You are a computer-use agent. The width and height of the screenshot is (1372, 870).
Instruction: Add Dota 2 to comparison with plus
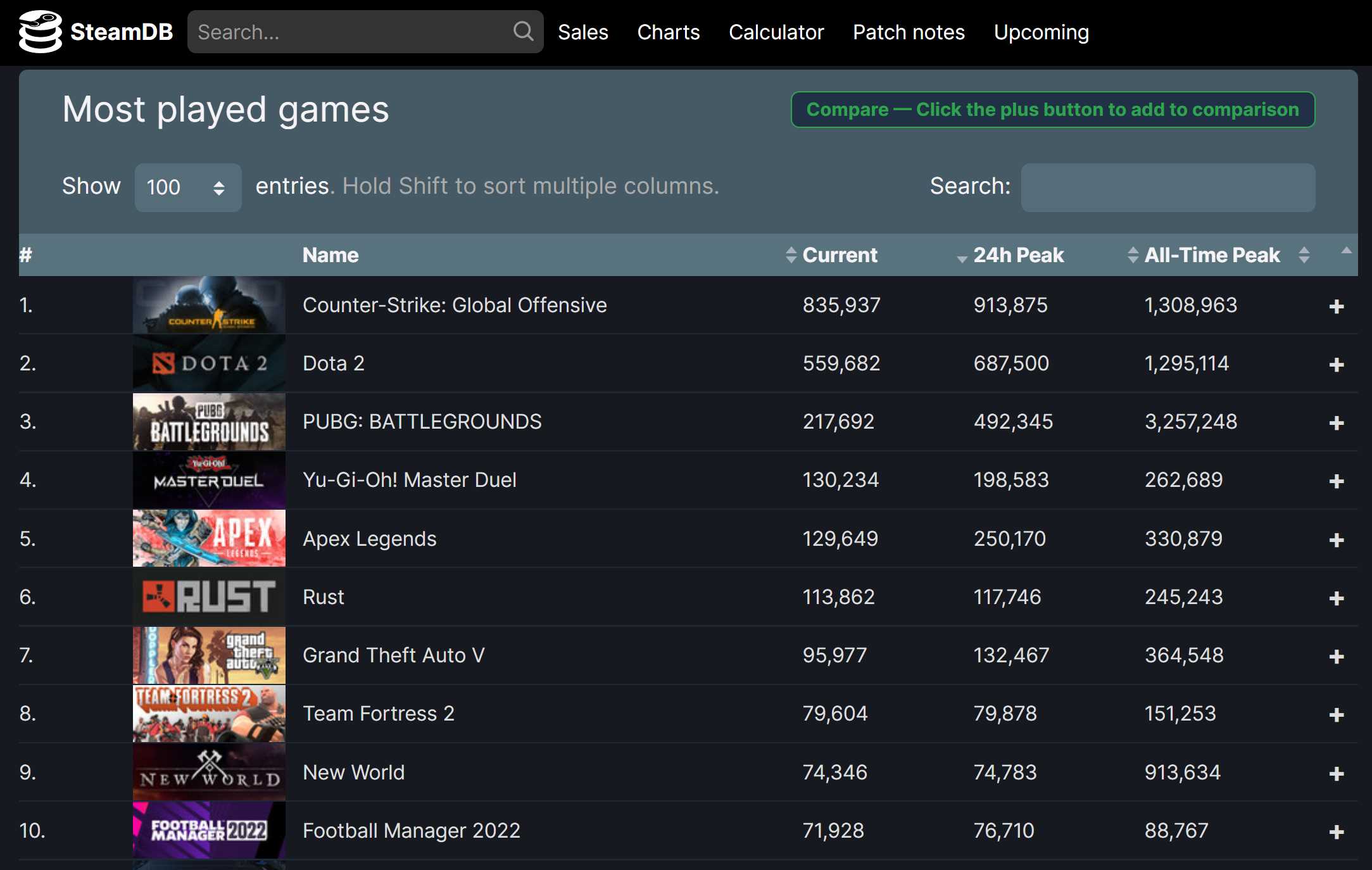point(1336,365)
